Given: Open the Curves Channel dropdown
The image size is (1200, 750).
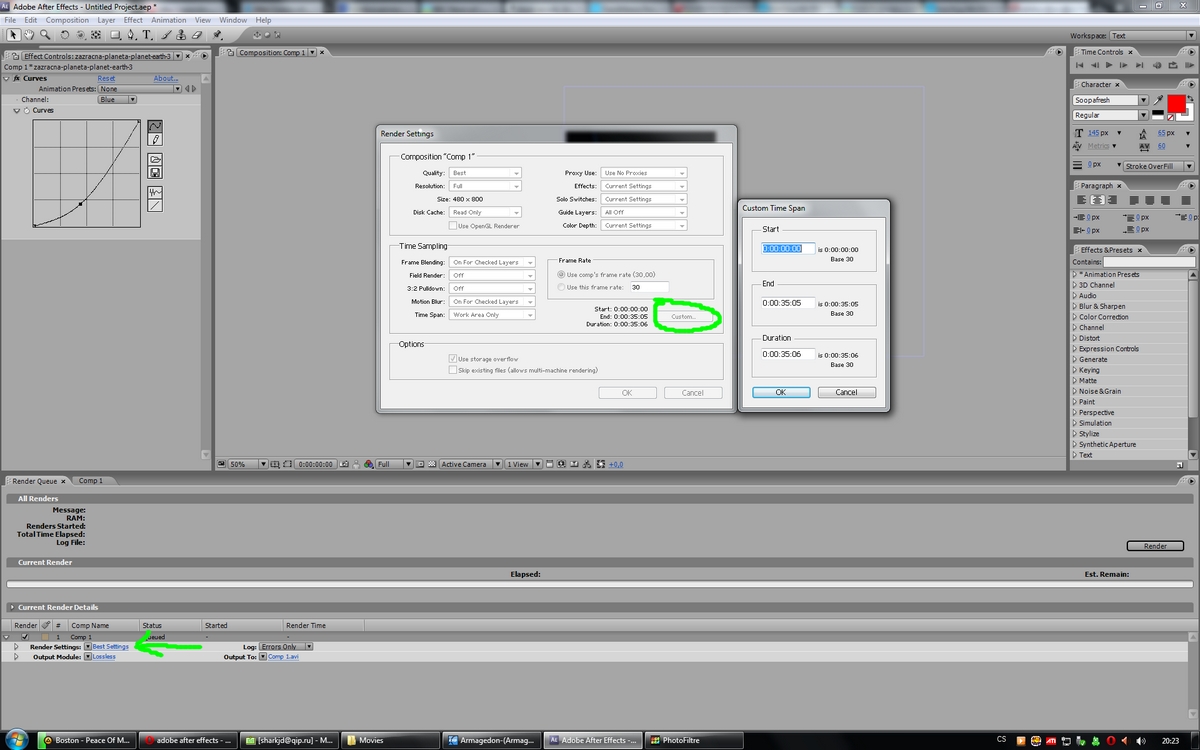Looking at the screenshot, I should click(x=117, y=100).
